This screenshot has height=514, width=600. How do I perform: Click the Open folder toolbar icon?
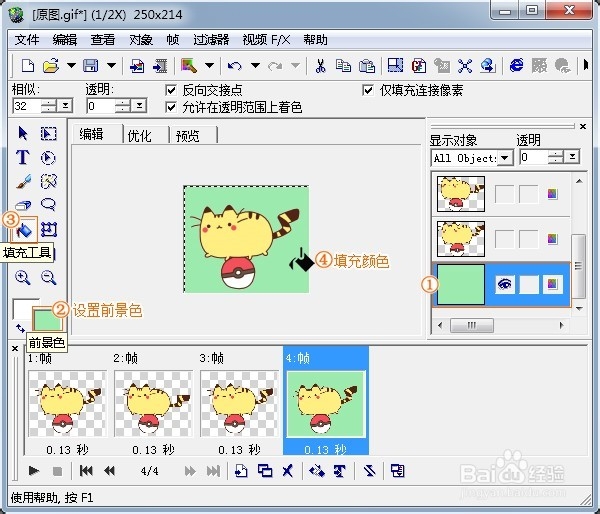click(x=51, y=66)
